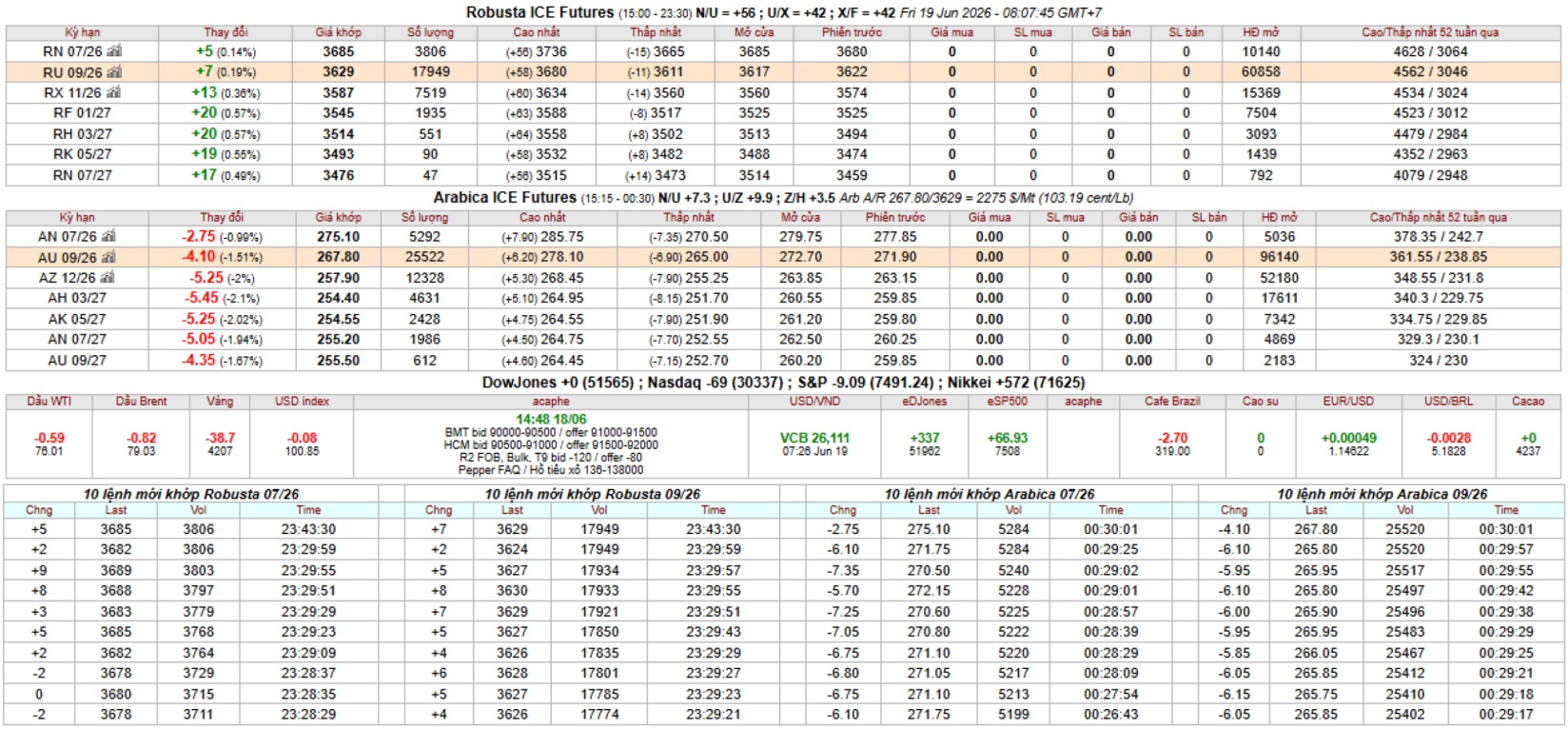
Task: Click the 267.80 matched price for AU 09/26
Action: coord(338,258)
